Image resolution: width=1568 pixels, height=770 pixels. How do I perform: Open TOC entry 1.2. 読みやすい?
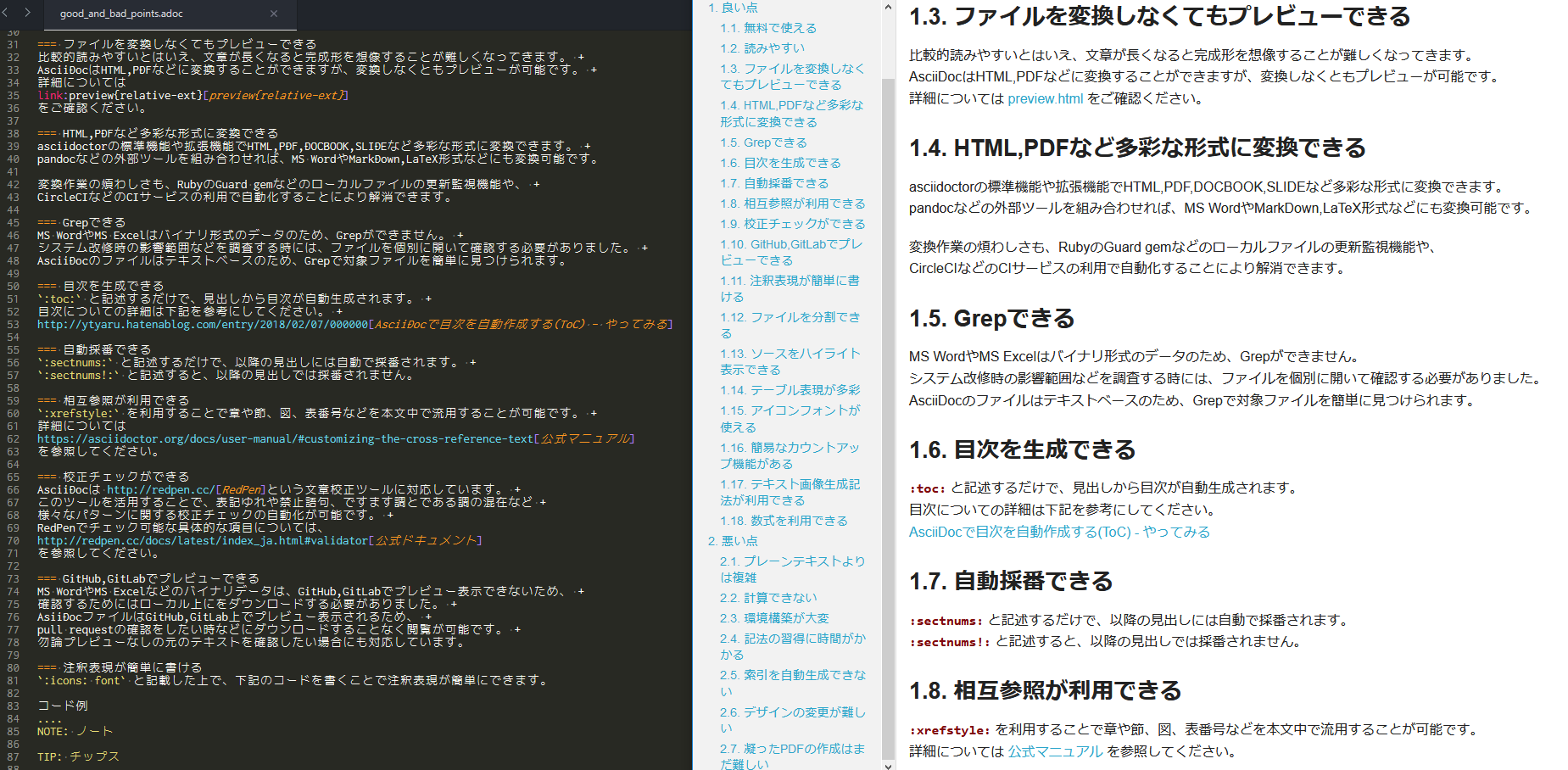762,48
